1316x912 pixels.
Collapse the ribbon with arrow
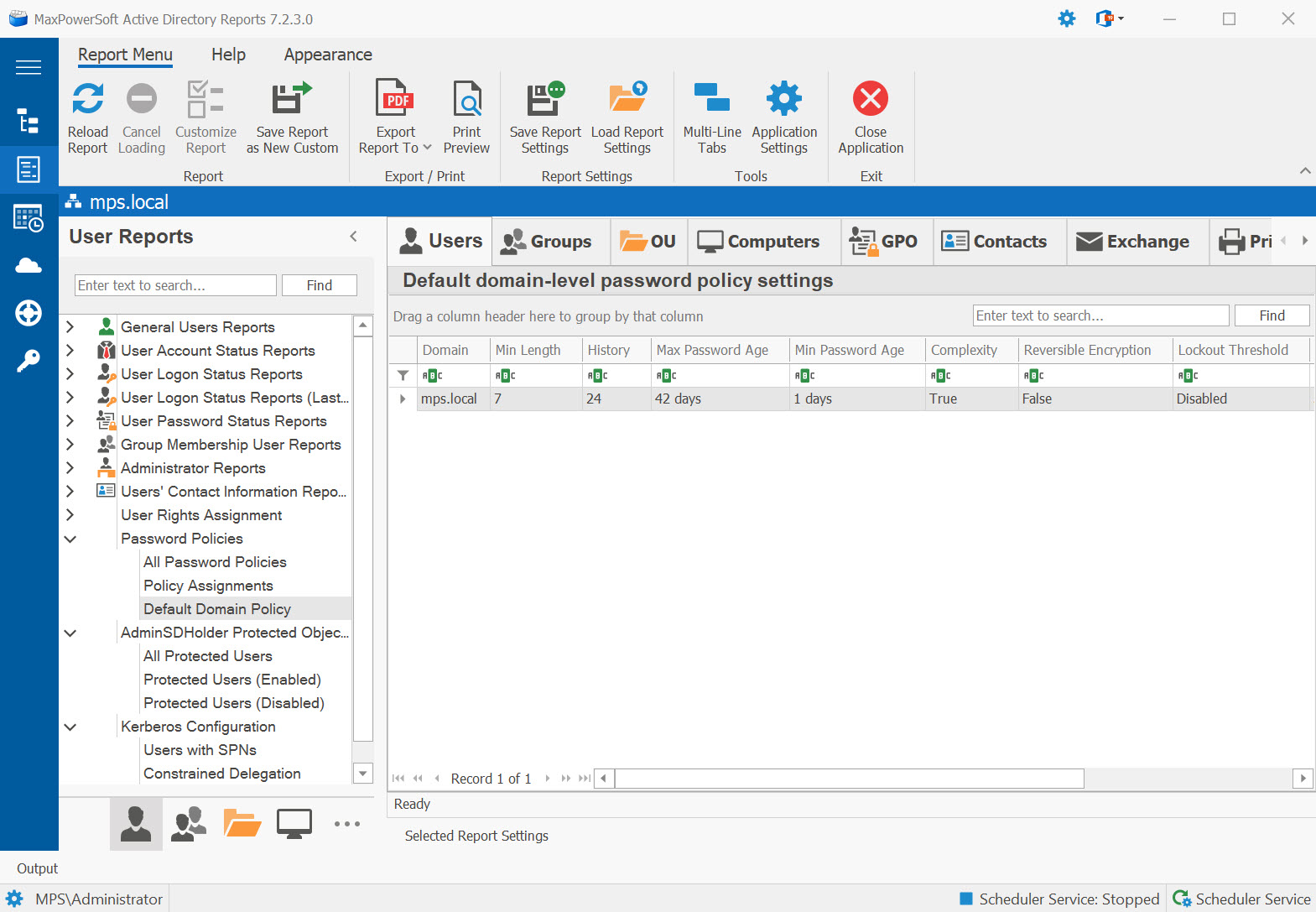[1305, 170]
